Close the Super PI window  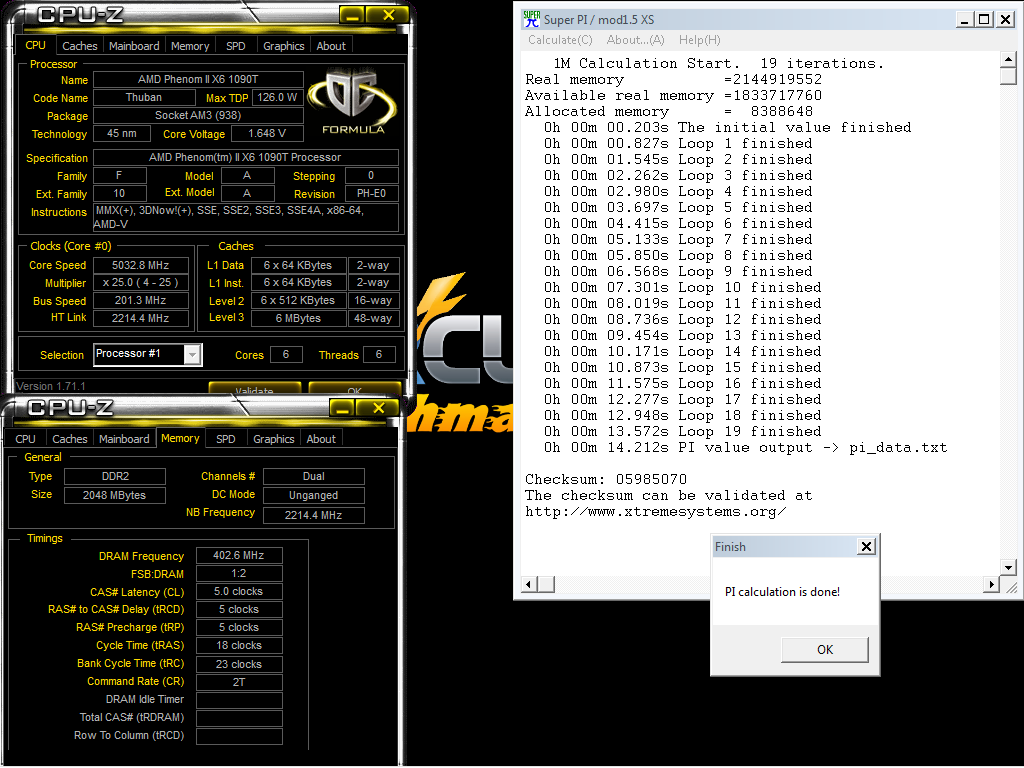1006,20
